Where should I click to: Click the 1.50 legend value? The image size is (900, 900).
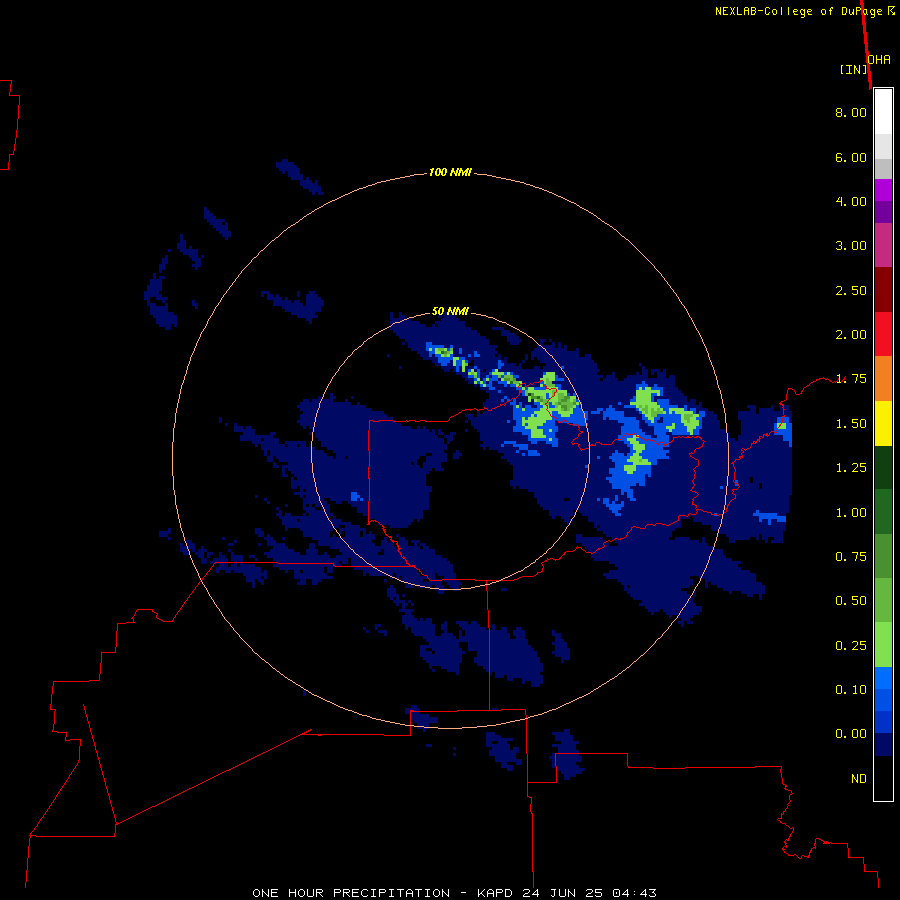point(851,424)
